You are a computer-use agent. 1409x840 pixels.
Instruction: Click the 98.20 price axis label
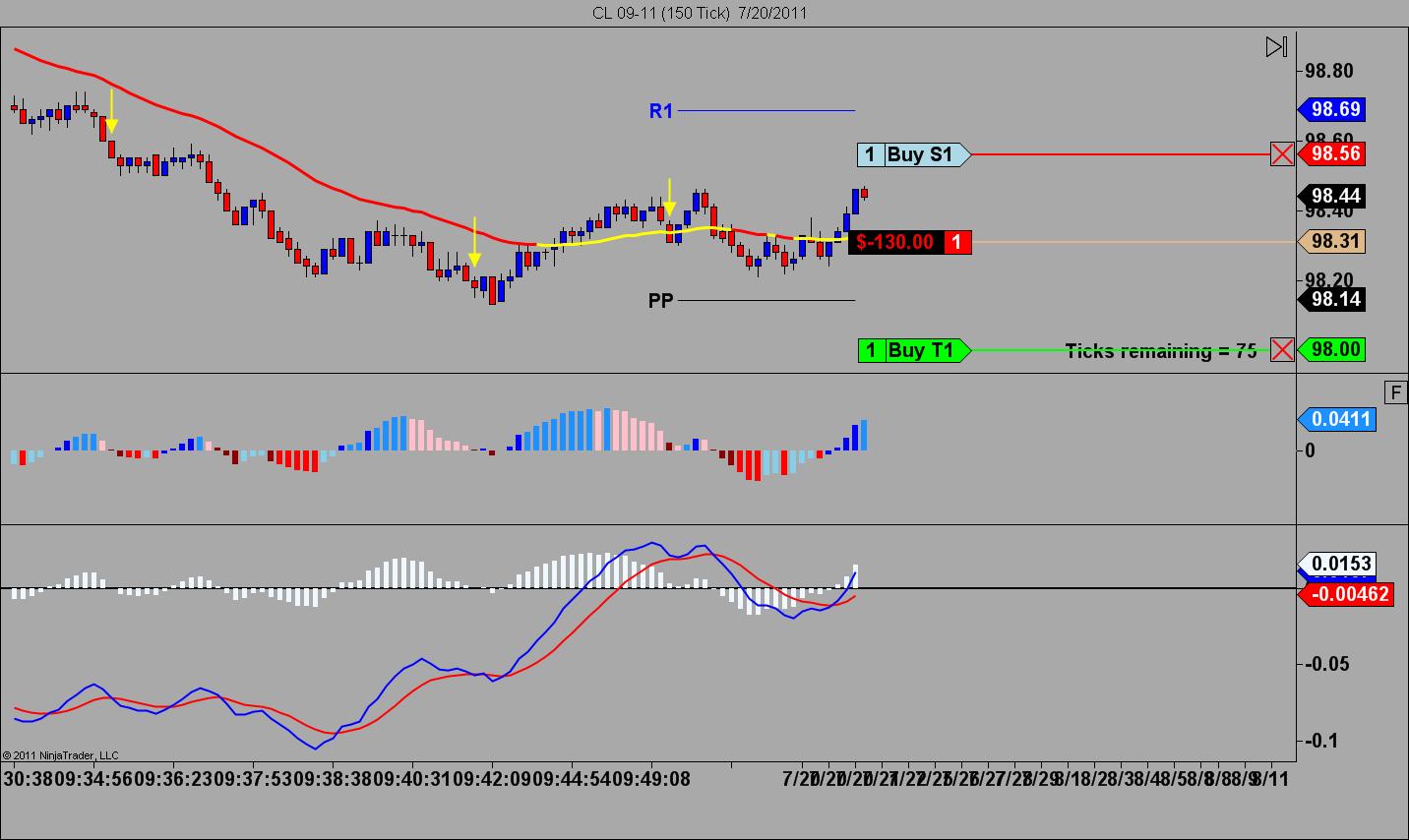(1328, 279)
